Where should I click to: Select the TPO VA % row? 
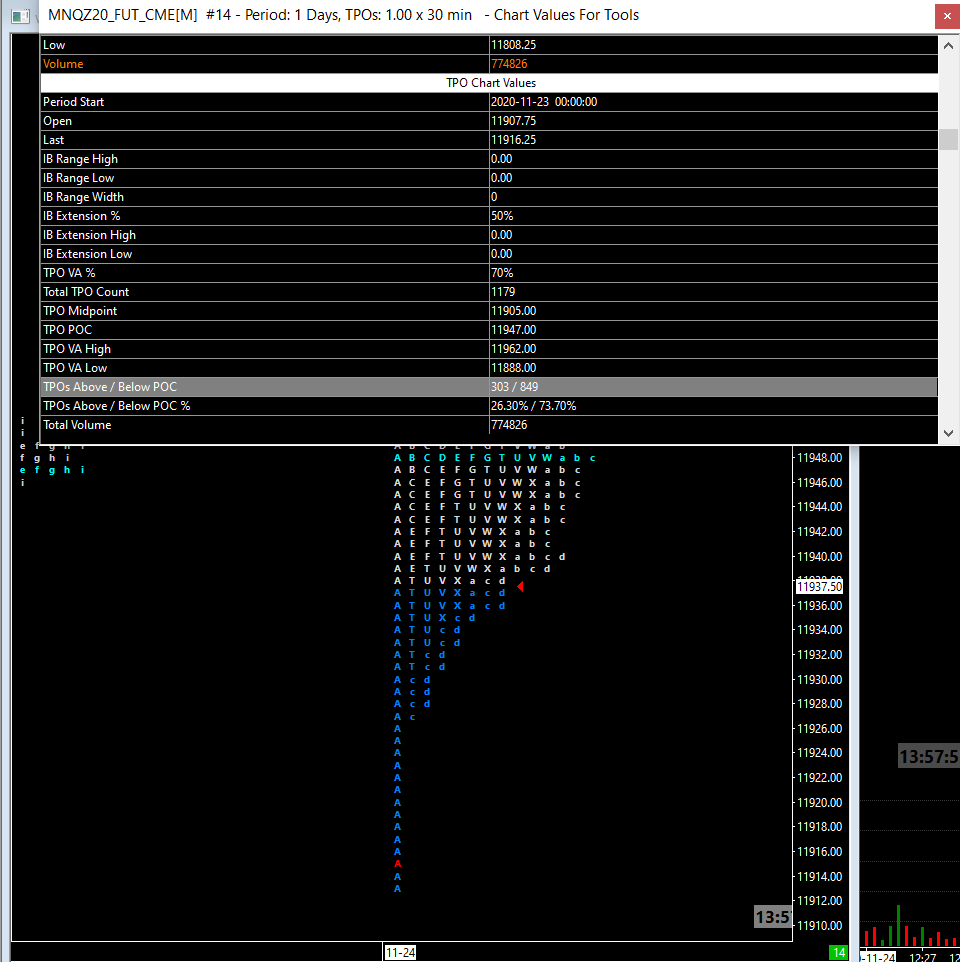tap(489, 273)
